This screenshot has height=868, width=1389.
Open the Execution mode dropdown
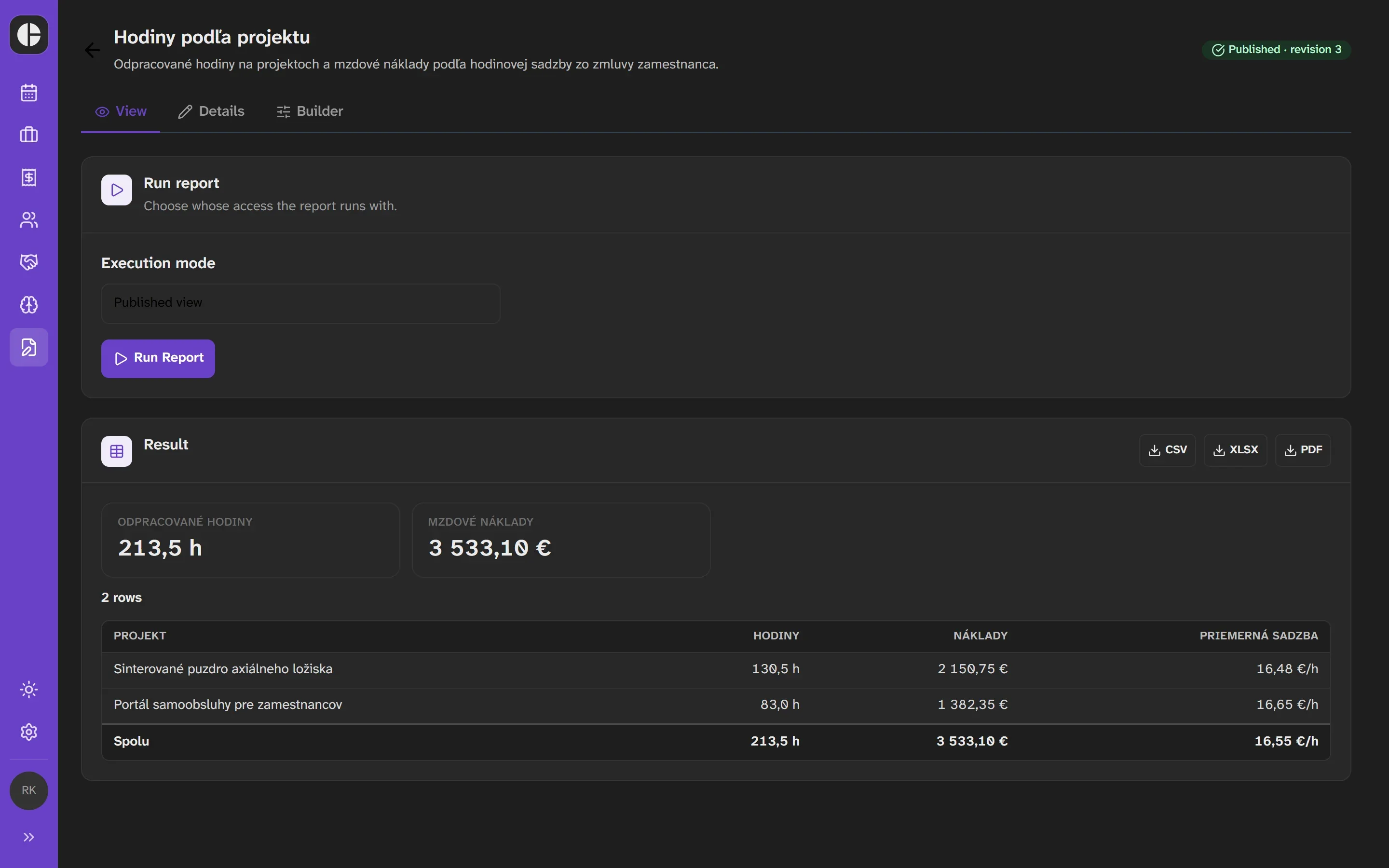click(x=301, y=303)
